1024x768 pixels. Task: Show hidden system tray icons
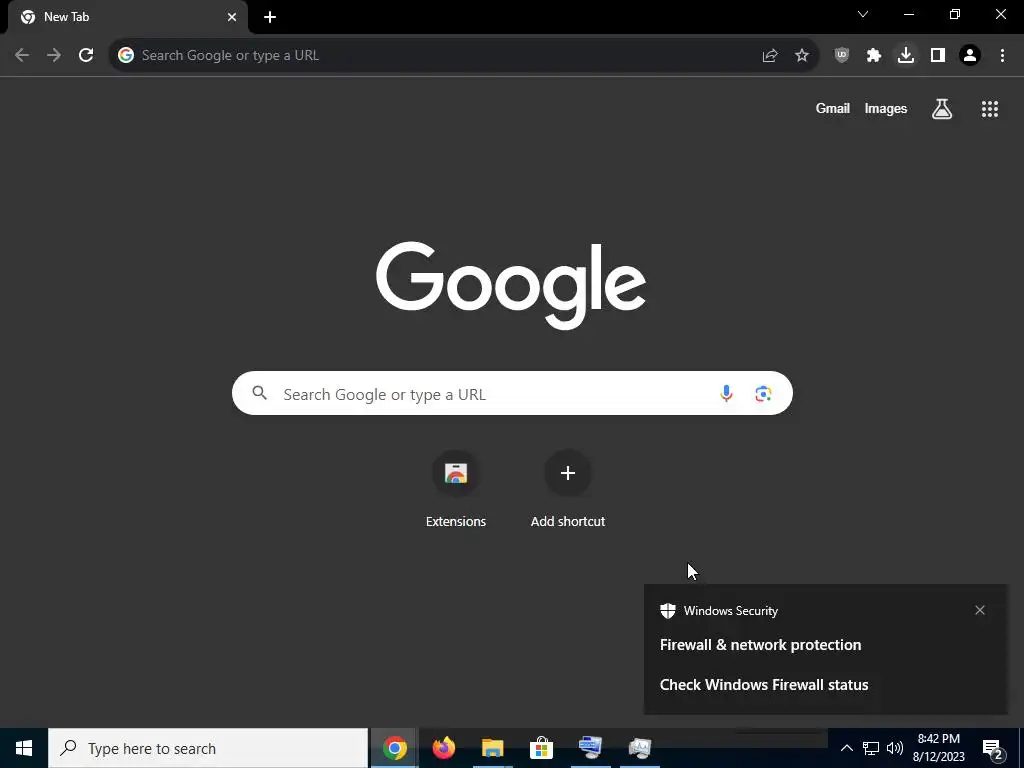[846, 748]
